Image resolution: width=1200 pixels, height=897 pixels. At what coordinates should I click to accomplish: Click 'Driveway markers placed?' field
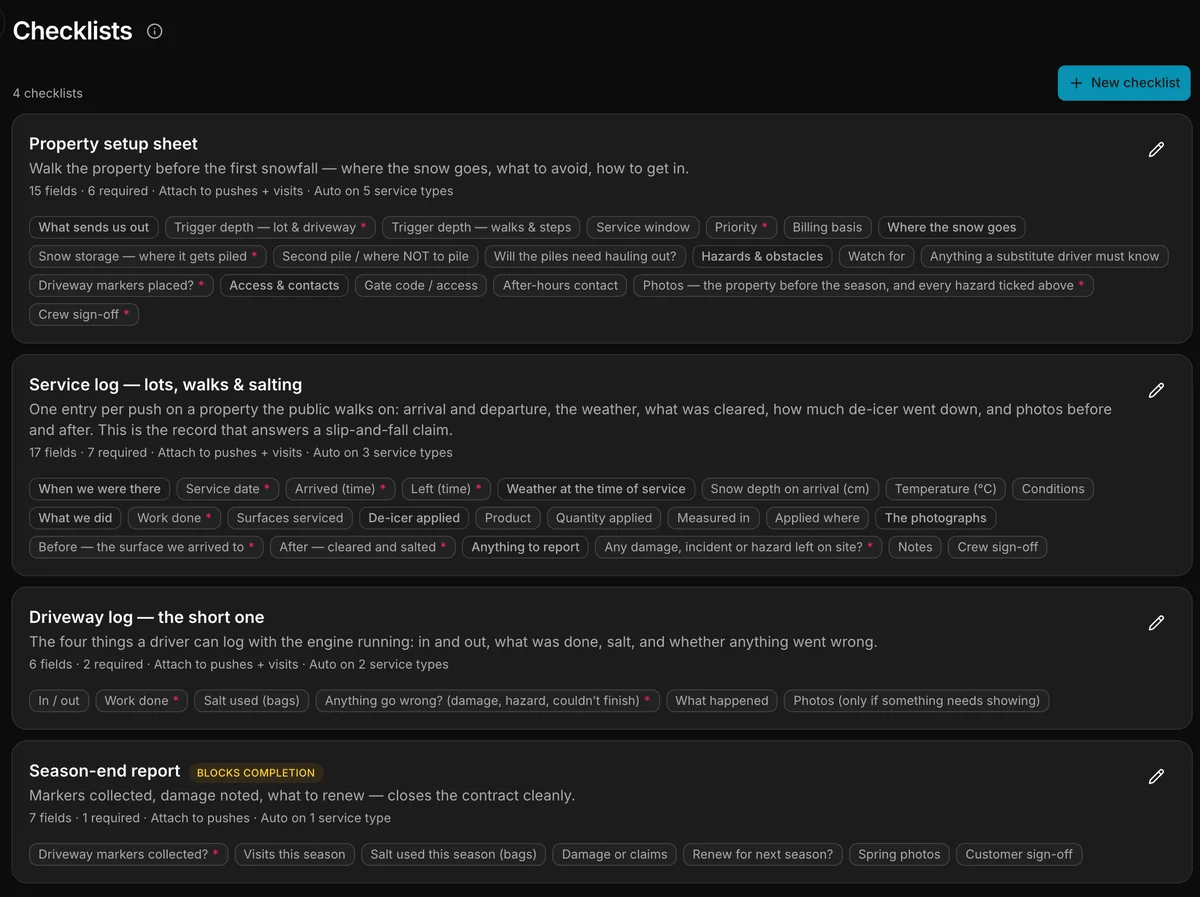pos(121,285)
